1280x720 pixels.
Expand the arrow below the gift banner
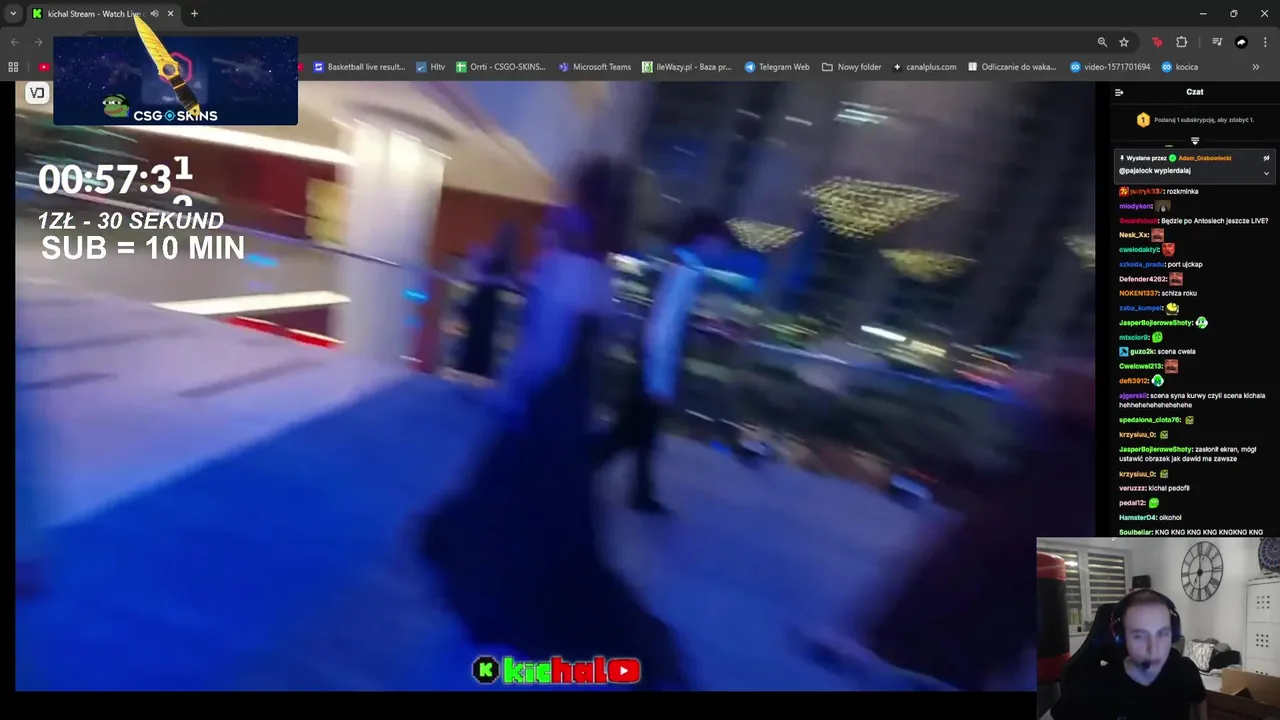pyautogui.click(x=1194, y=141)
